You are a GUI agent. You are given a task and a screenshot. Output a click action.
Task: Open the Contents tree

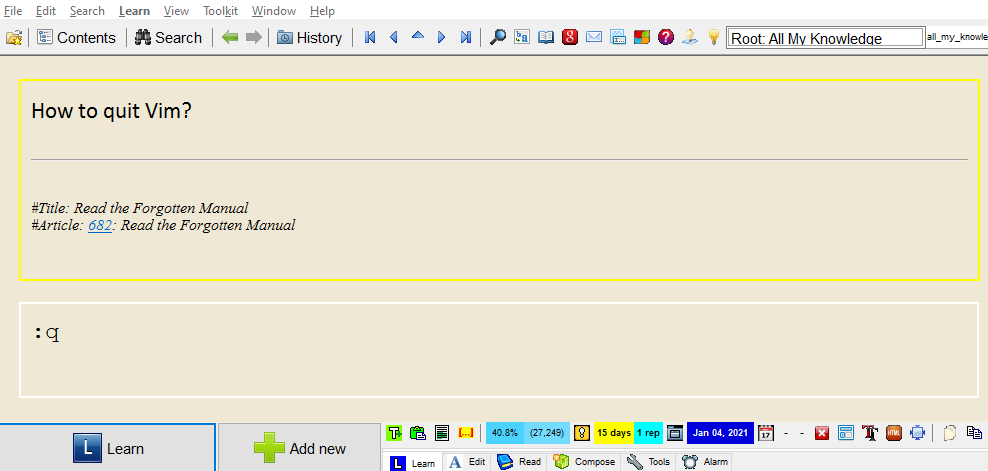click(x=76, y=38)
